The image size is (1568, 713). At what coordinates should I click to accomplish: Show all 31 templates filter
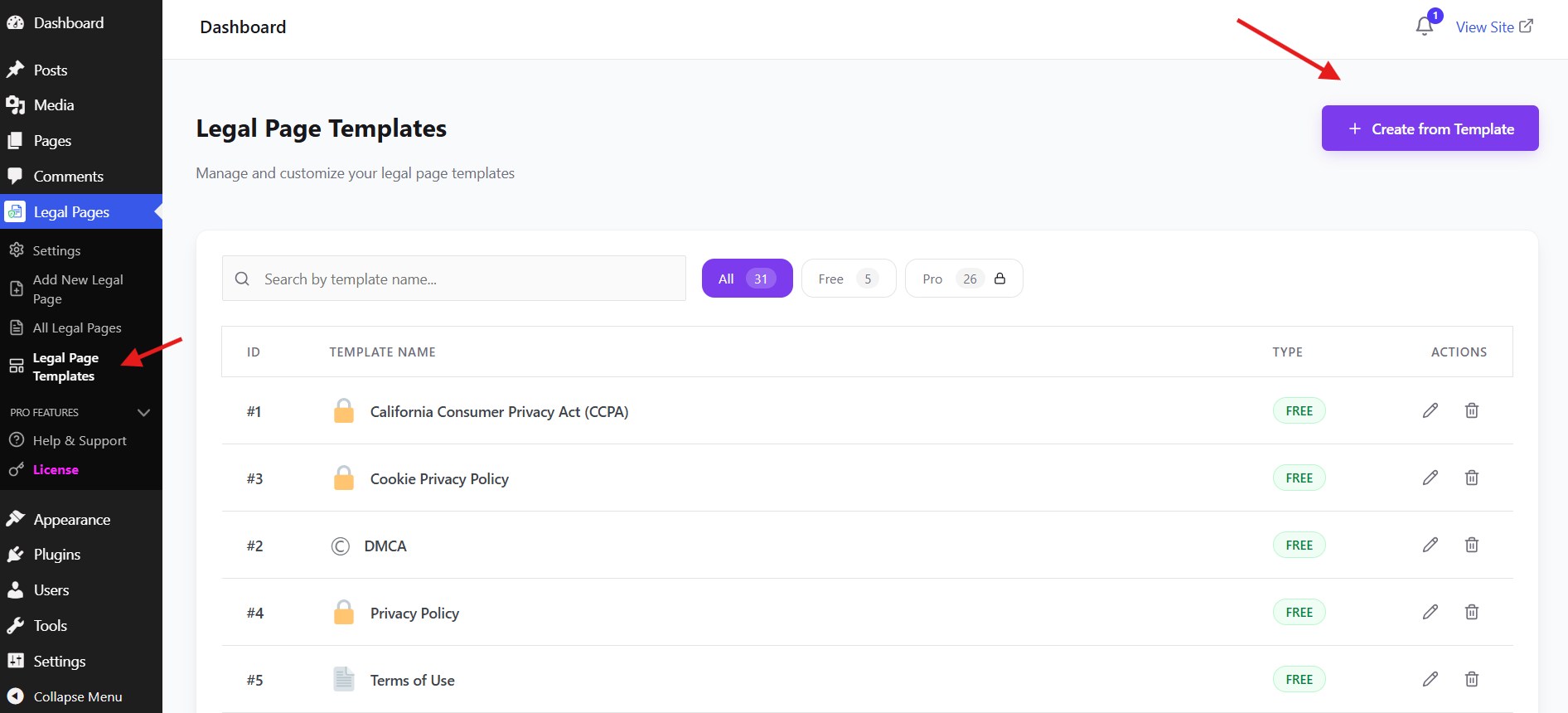point(748,279)
